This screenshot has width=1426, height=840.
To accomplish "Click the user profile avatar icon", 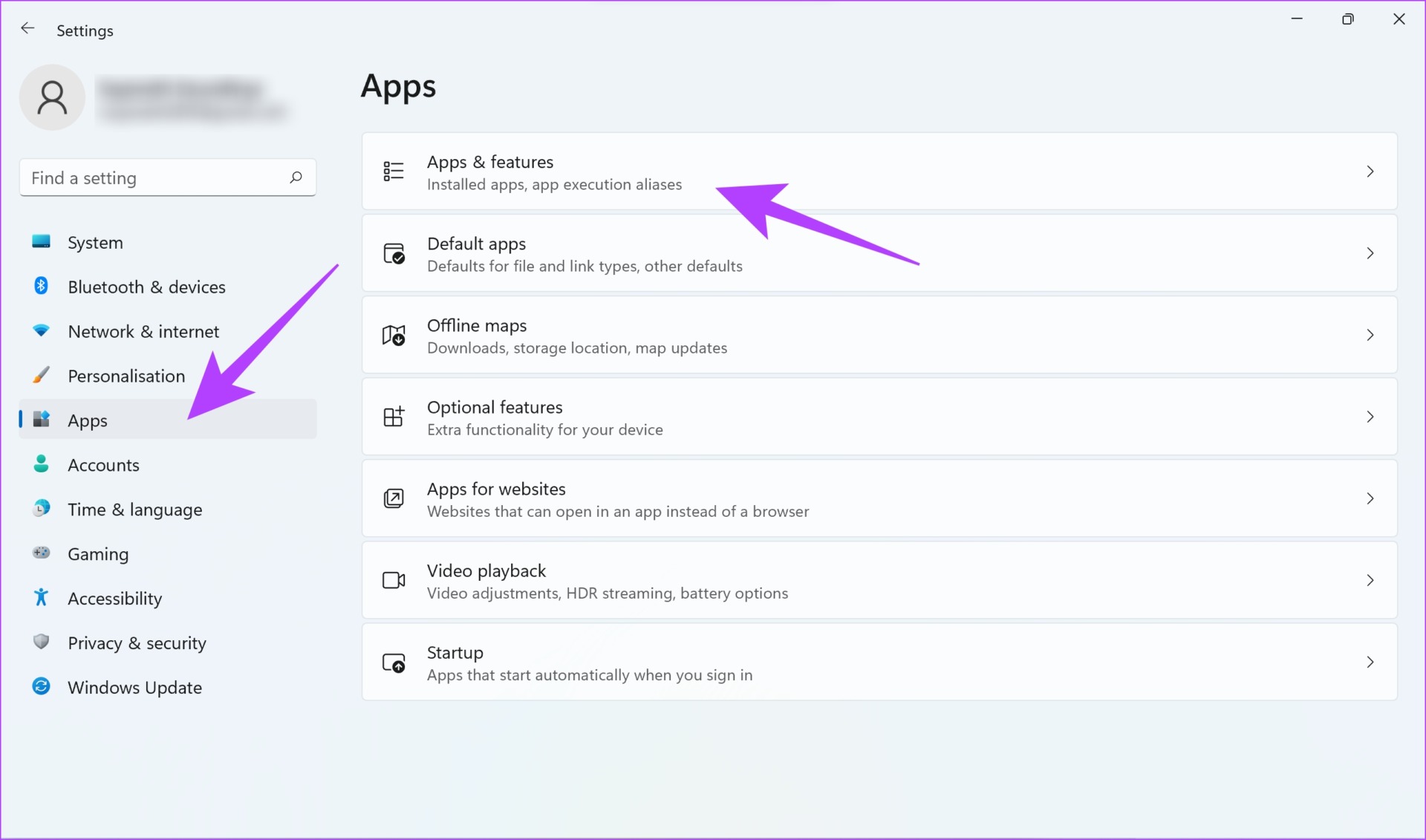I will pos(52,97).
